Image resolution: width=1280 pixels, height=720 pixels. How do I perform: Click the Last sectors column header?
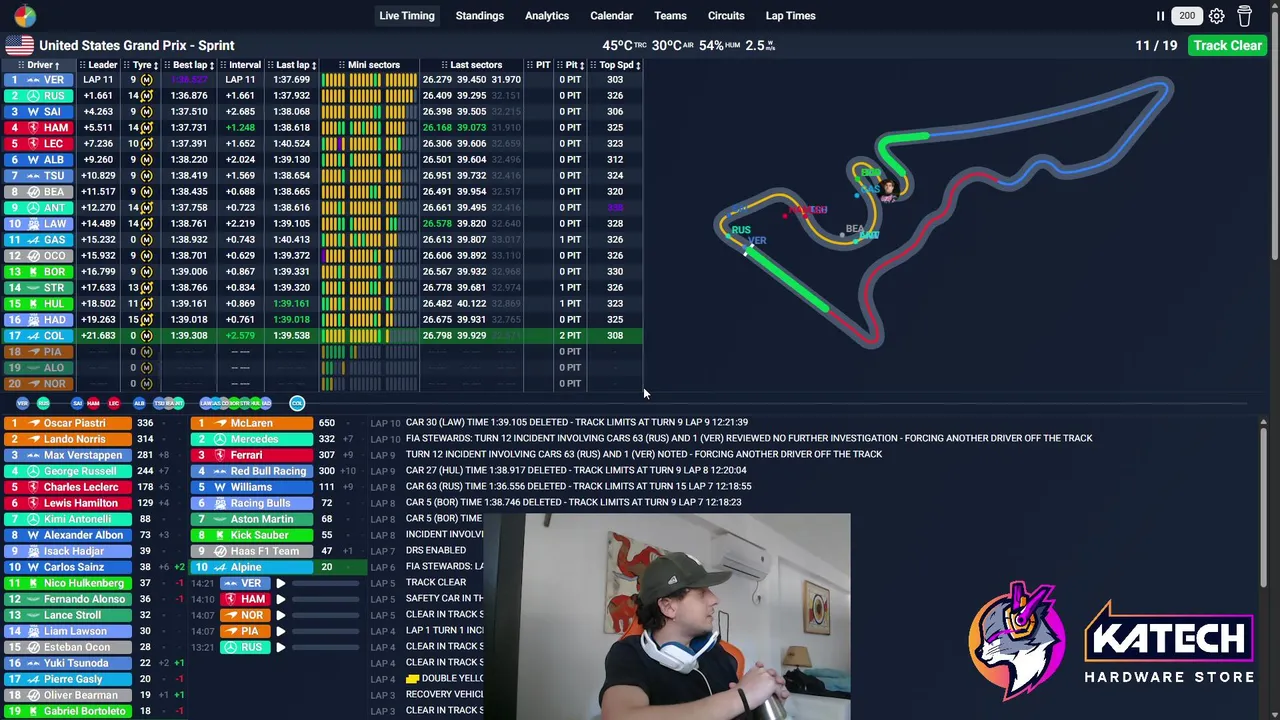click(x=474, y=65)
